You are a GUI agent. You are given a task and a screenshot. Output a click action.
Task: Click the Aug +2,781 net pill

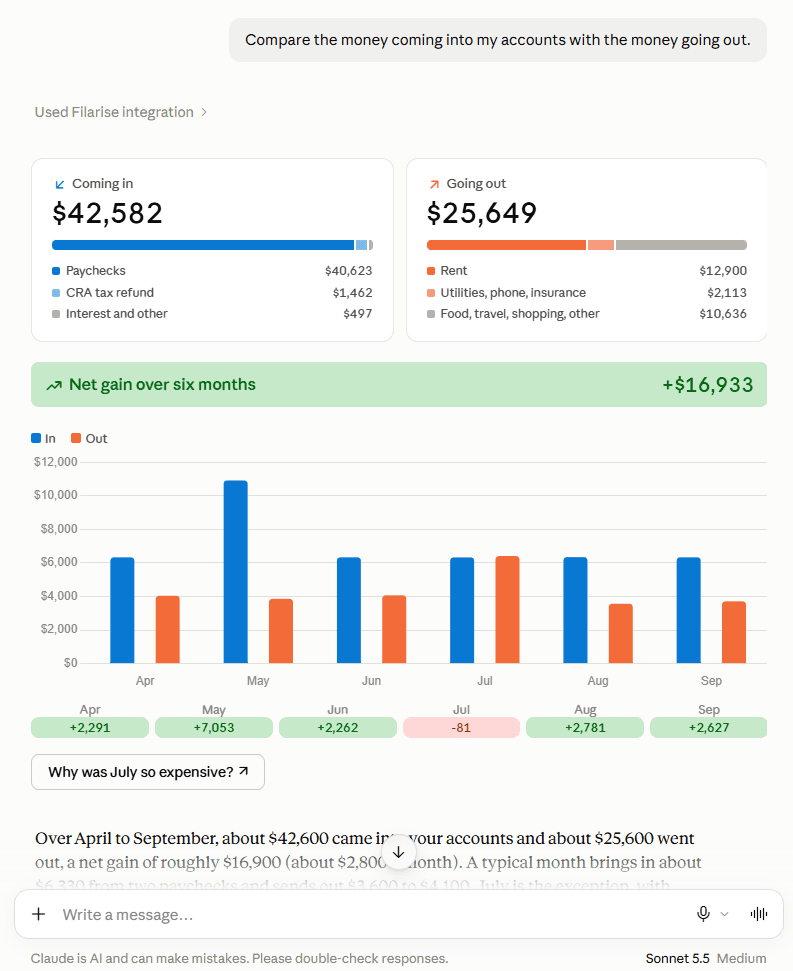(585, 728)
